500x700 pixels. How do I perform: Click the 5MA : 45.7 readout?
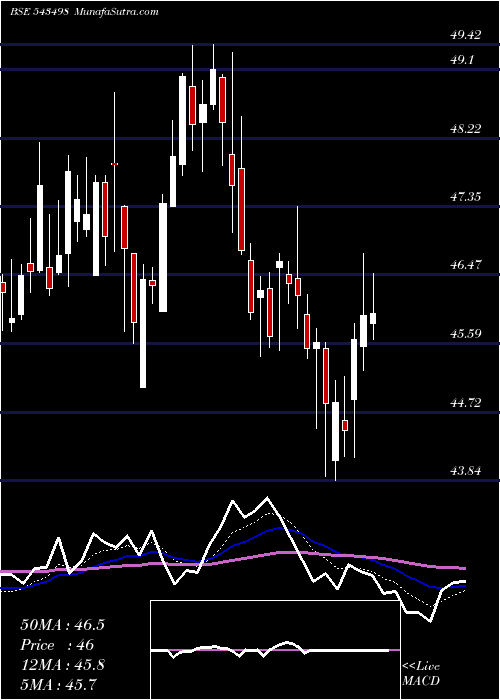click(x=58, y=684)
